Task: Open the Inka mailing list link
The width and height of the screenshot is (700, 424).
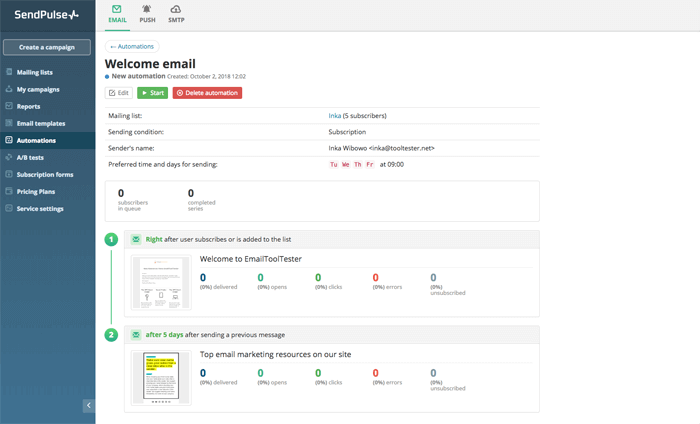Action: (x=334, y=116)
